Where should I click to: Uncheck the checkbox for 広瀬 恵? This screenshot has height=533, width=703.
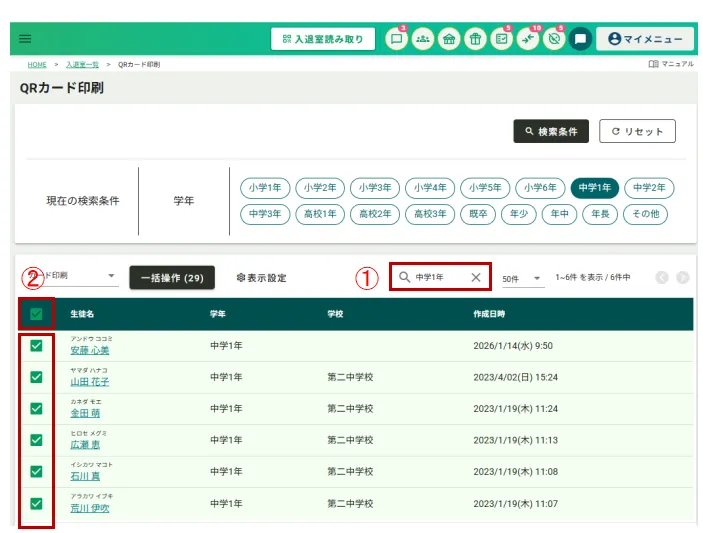[x=37, y=440]
